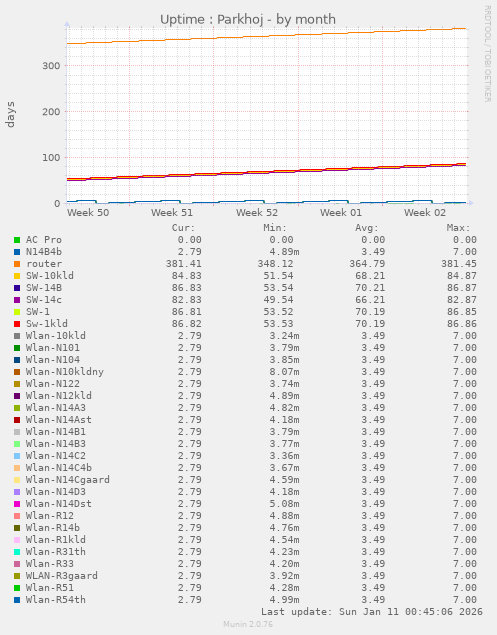
Task: Select the 'Wlan-N14C4b' legend label
Action: point(59,468)
